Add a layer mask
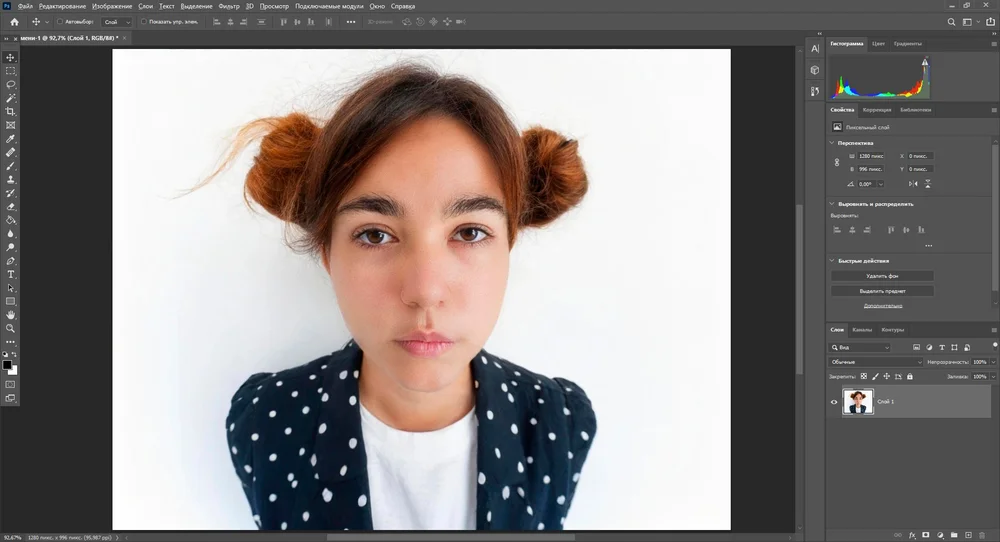The image size is (1000, 542). coord(926,535)
